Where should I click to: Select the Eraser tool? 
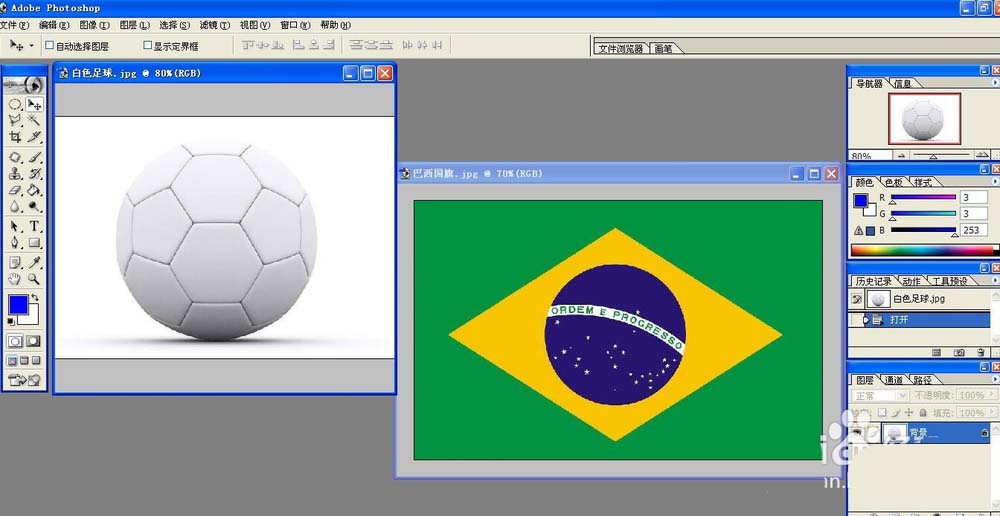click(15, 189)
